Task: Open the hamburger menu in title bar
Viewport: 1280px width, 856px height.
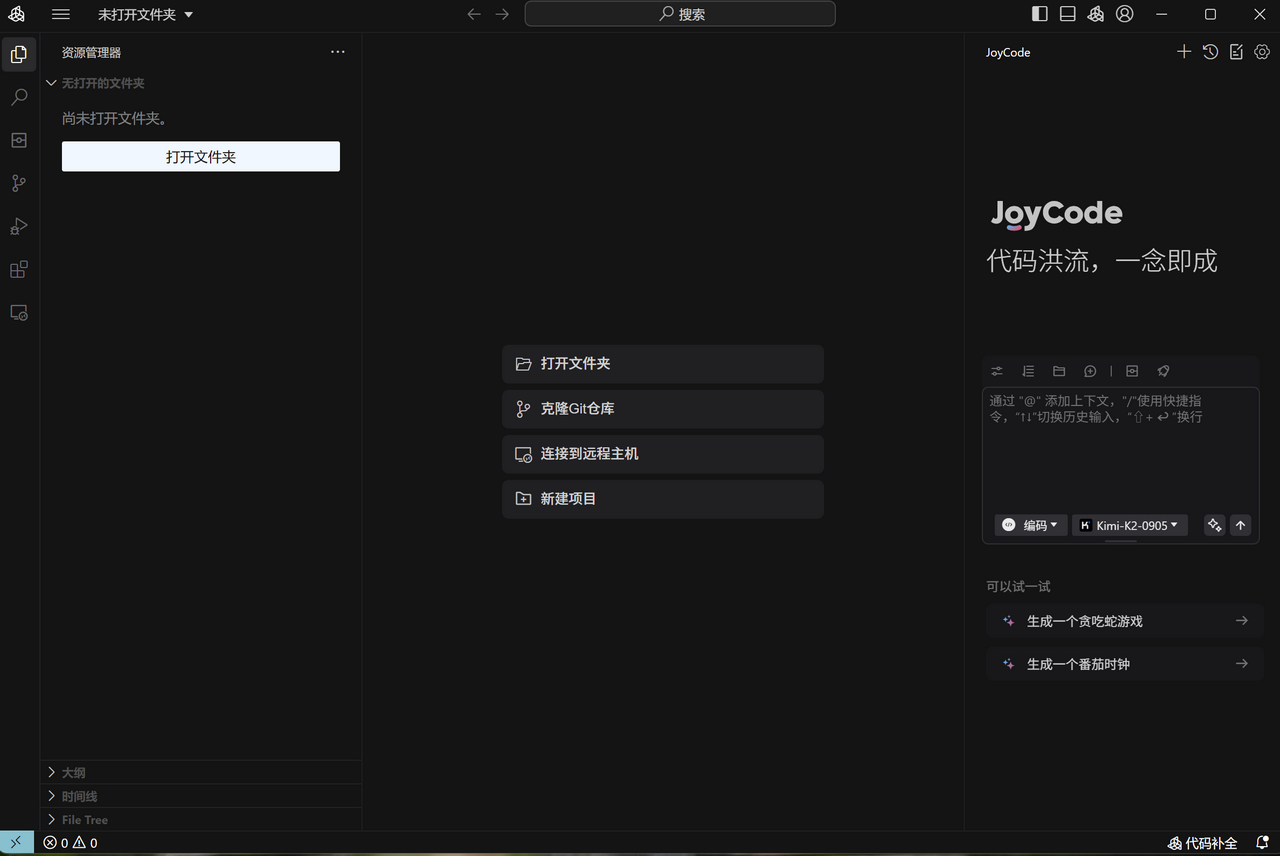Action: [x=60, y=14]
